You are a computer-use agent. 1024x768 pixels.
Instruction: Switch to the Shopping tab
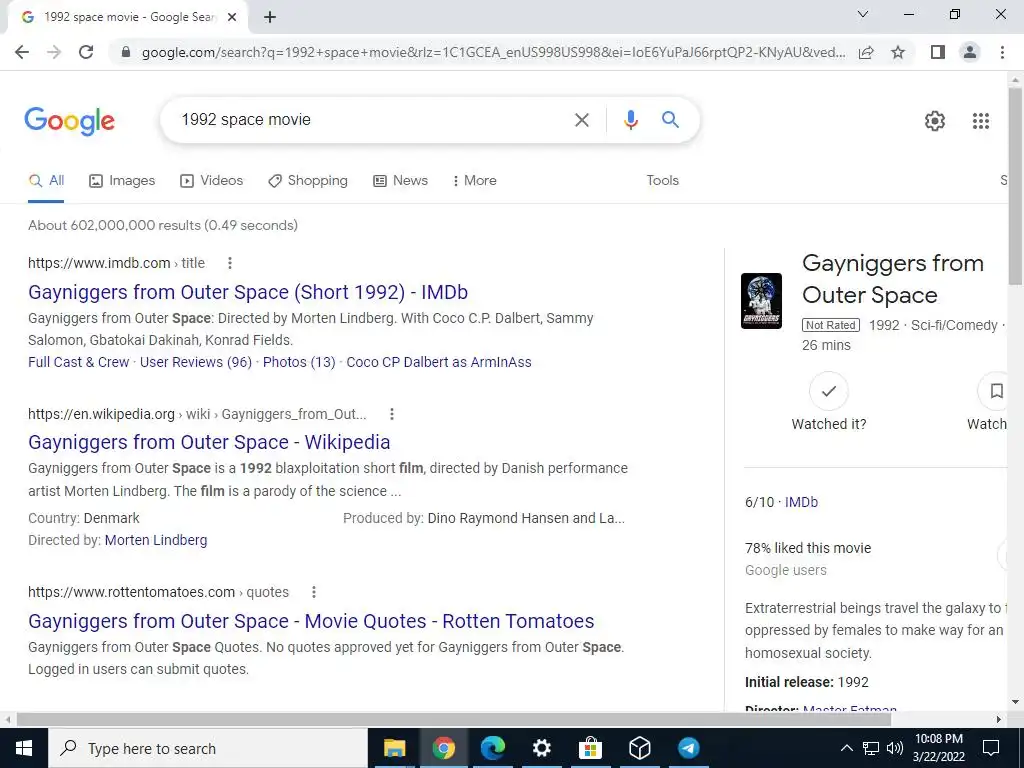[x=308, y=181]
